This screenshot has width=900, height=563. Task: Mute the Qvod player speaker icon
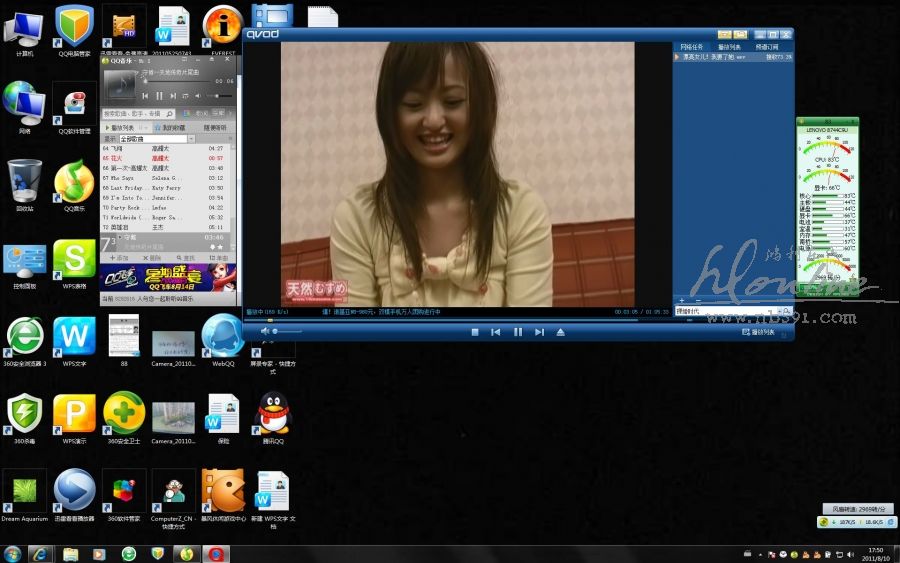tap(265, 331)
